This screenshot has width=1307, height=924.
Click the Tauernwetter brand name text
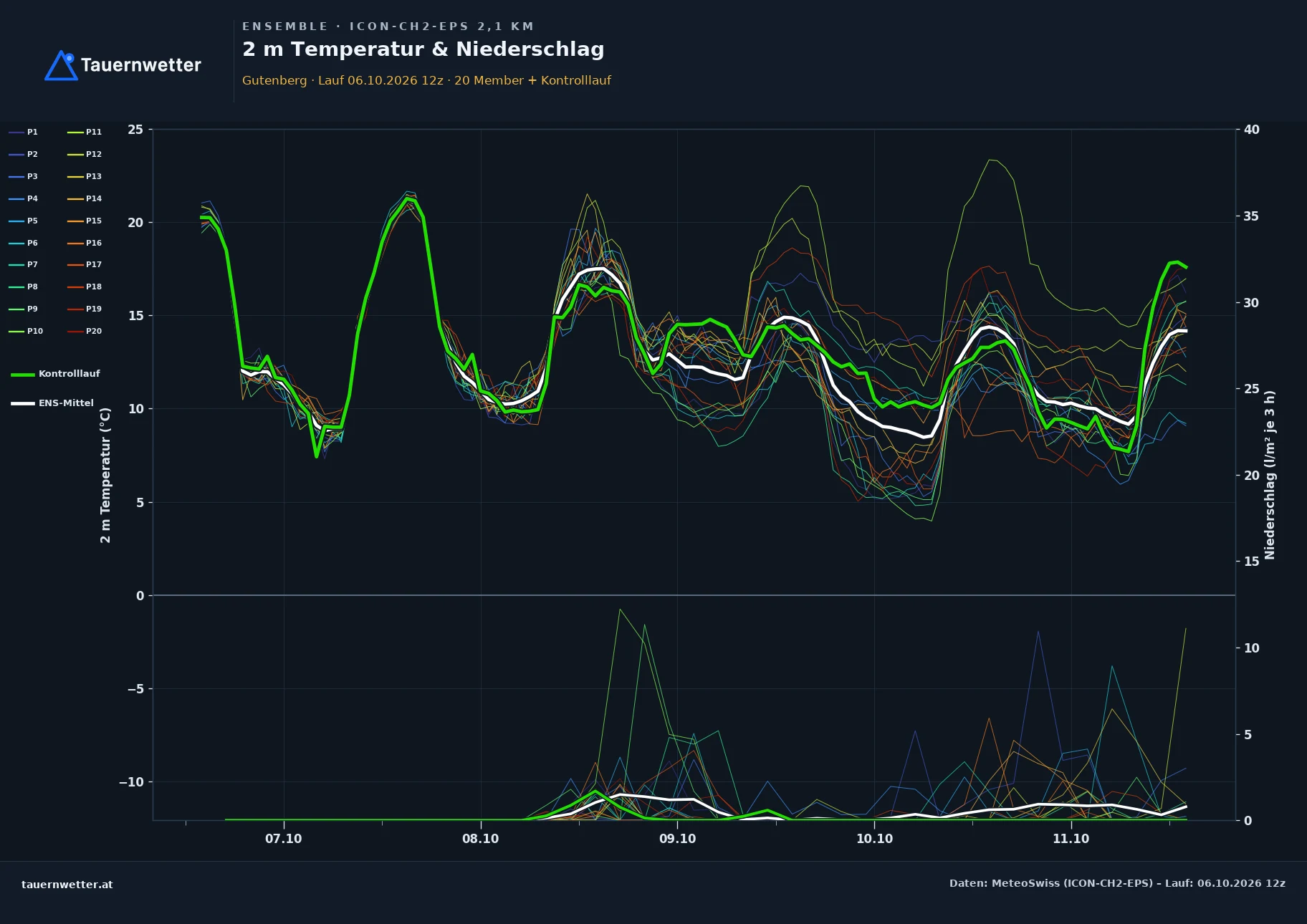pos(141,65)
